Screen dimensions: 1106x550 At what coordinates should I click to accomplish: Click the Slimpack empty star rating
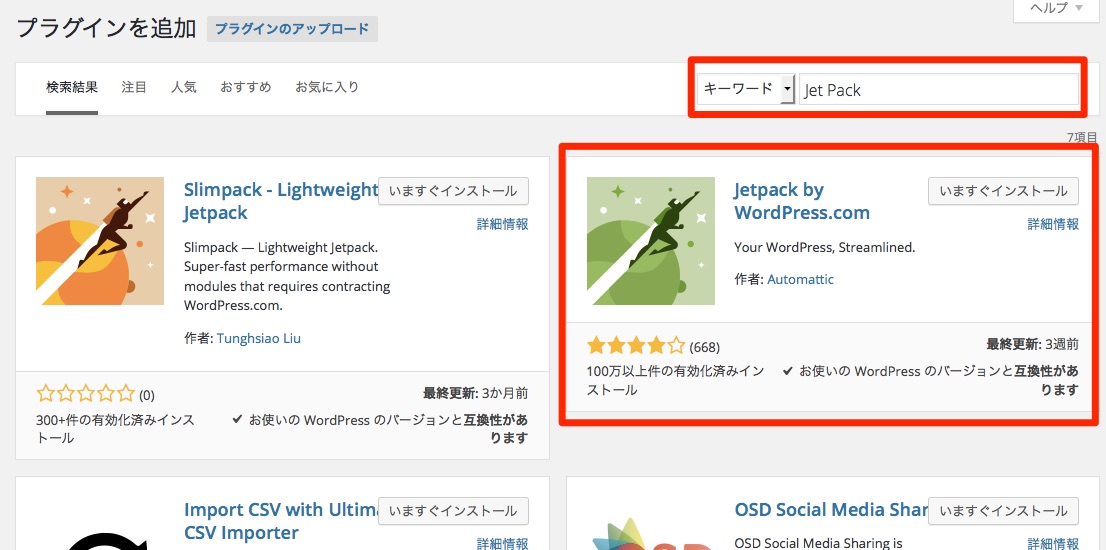85,393
